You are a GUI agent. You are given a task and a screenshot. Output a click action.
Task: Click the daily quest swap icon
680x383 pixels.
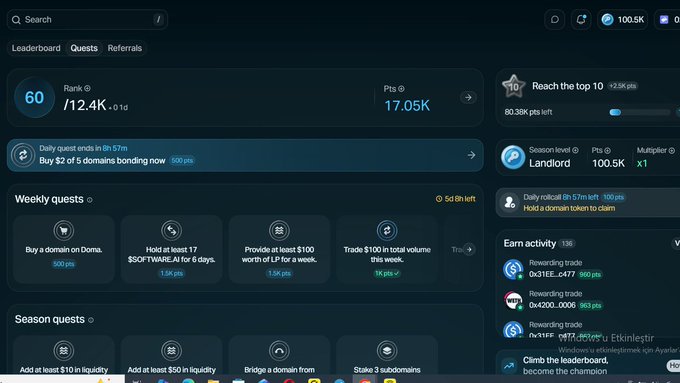click(23, 155)
